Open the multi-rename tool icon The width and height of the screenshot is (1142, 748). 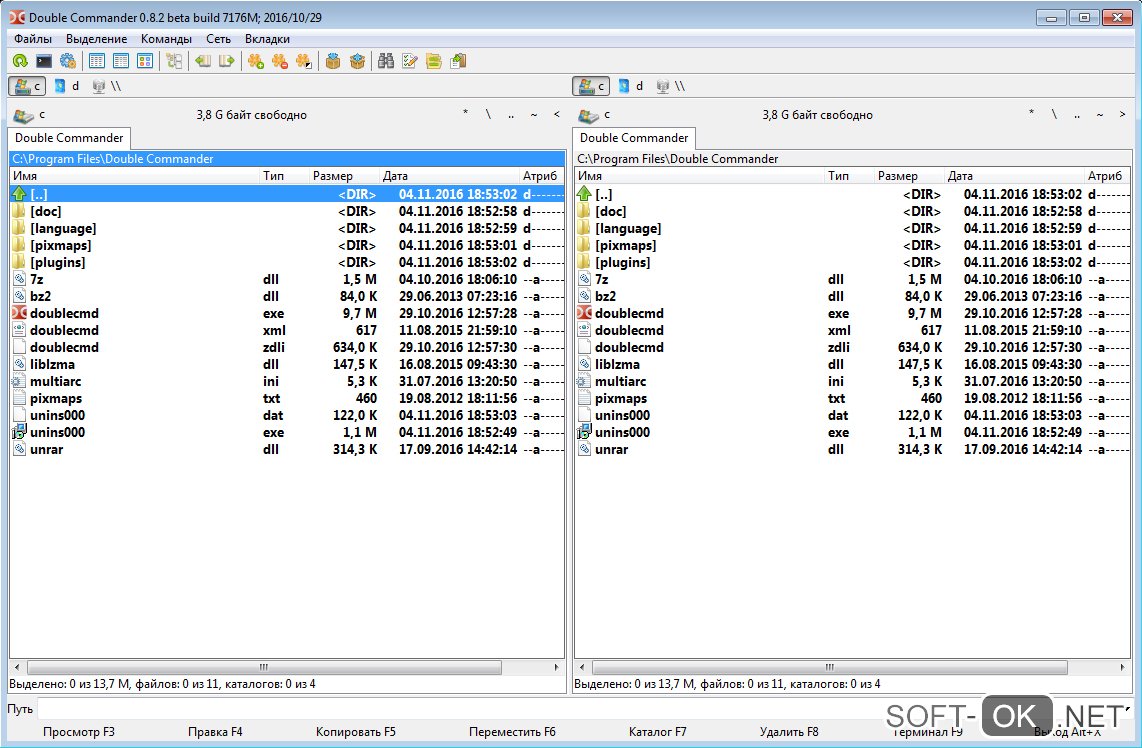[x=410, y=61]
